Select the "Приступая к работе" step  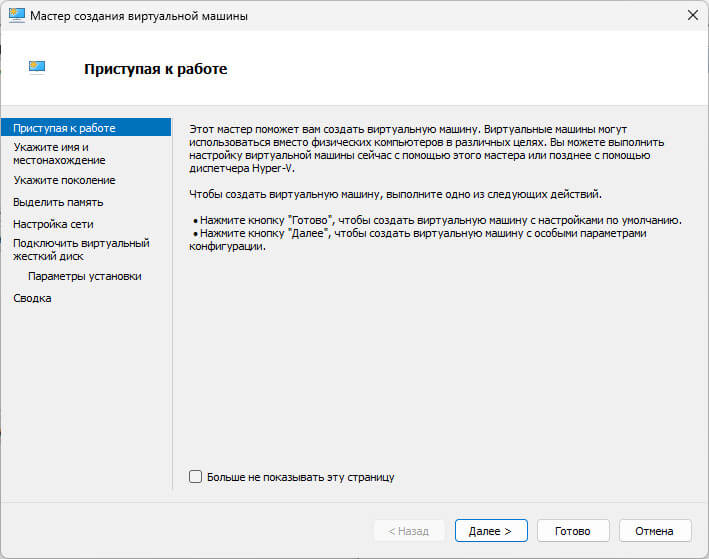86,128
